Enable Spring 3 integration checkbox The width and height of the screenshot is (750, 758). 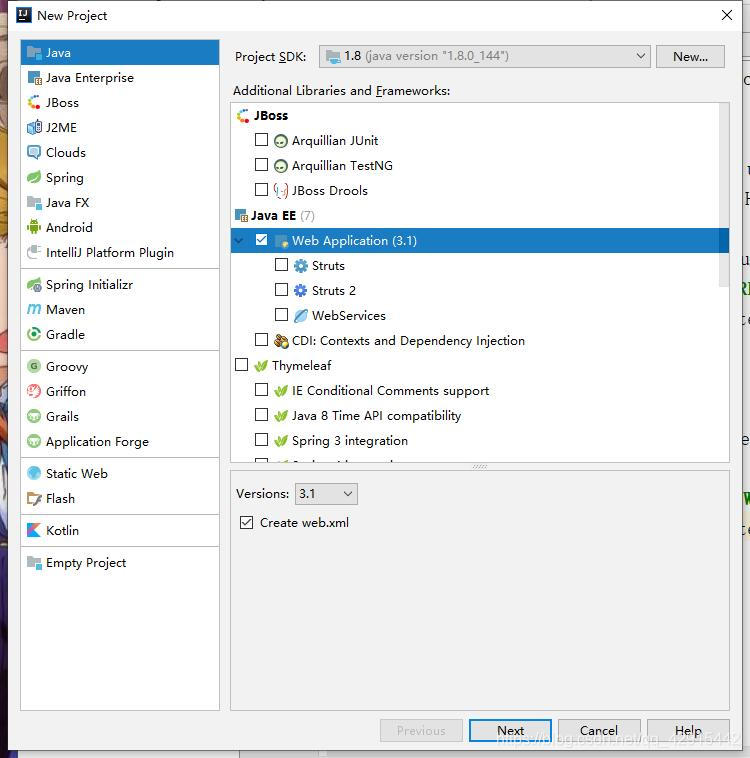261,440
